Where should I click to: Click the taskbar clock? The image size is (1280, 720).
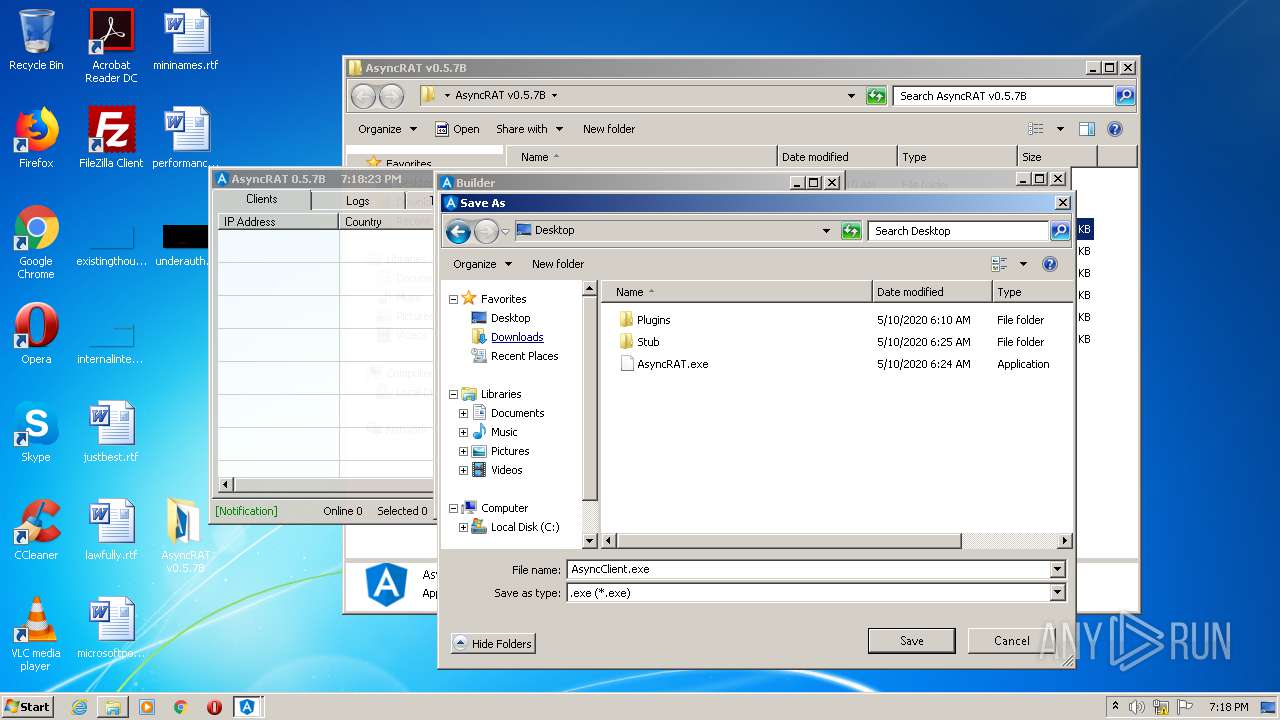click(x=1228, y=707)
